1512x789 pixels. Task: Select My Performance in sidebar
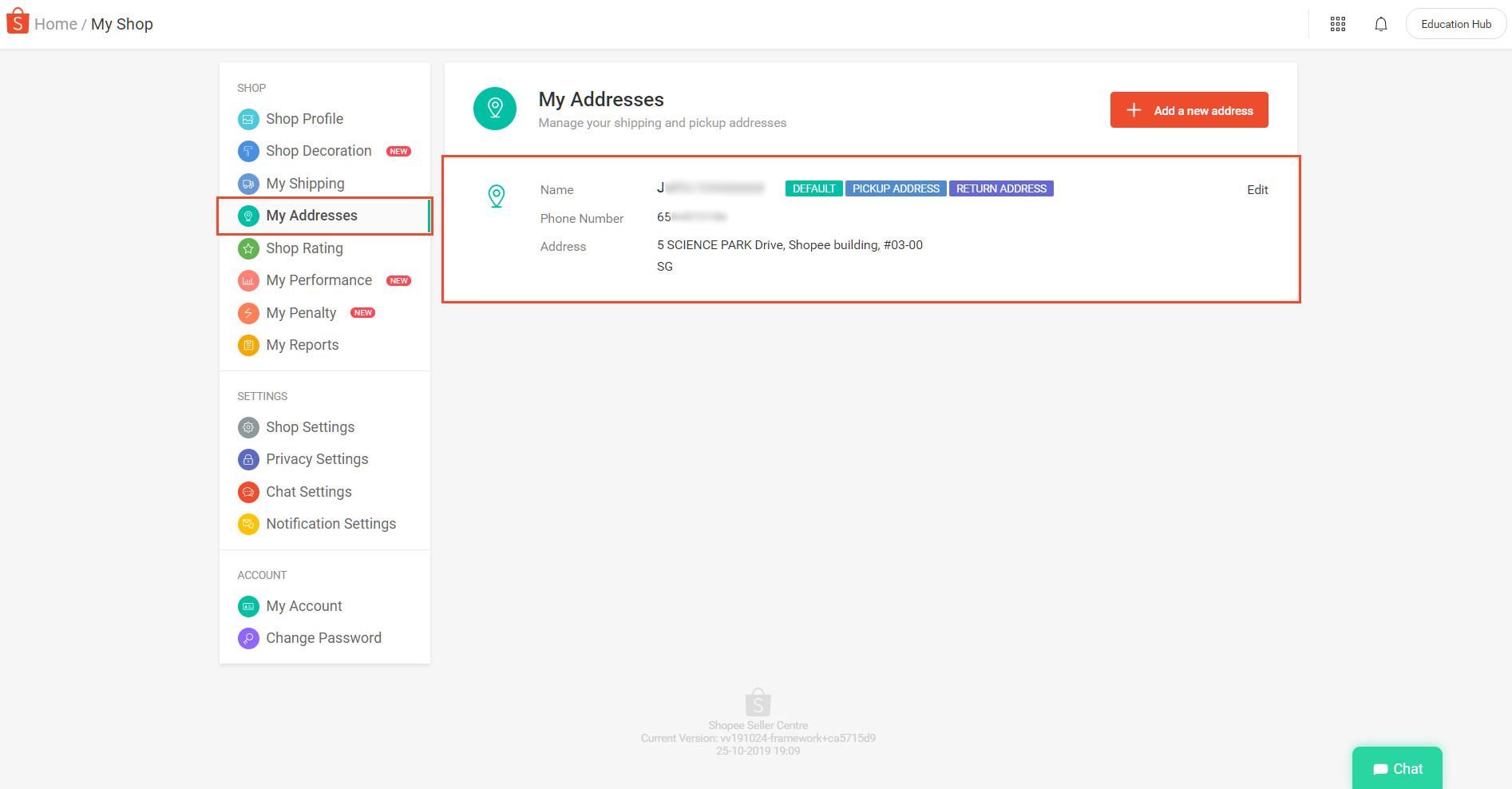[319, 280]
